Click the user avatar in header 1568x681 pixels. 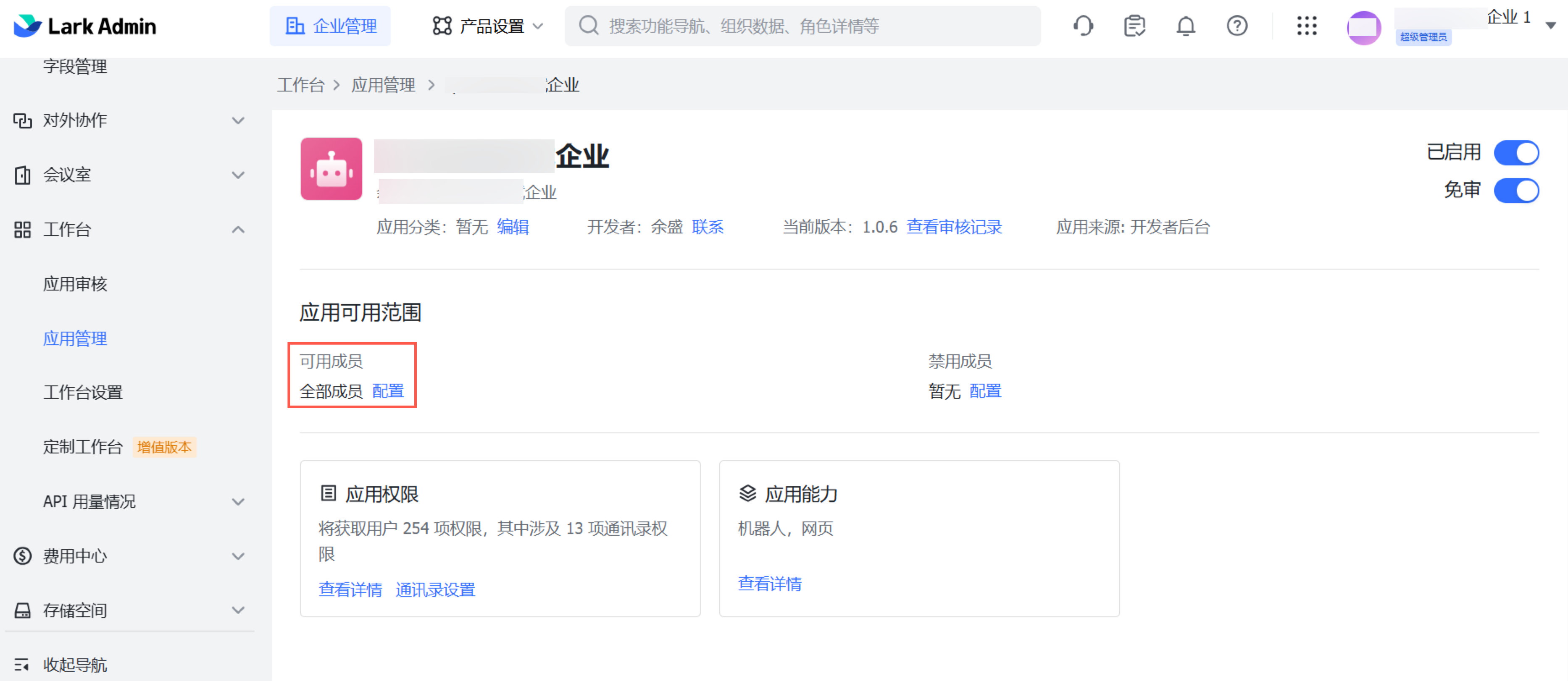click(x=1363, y=27)
